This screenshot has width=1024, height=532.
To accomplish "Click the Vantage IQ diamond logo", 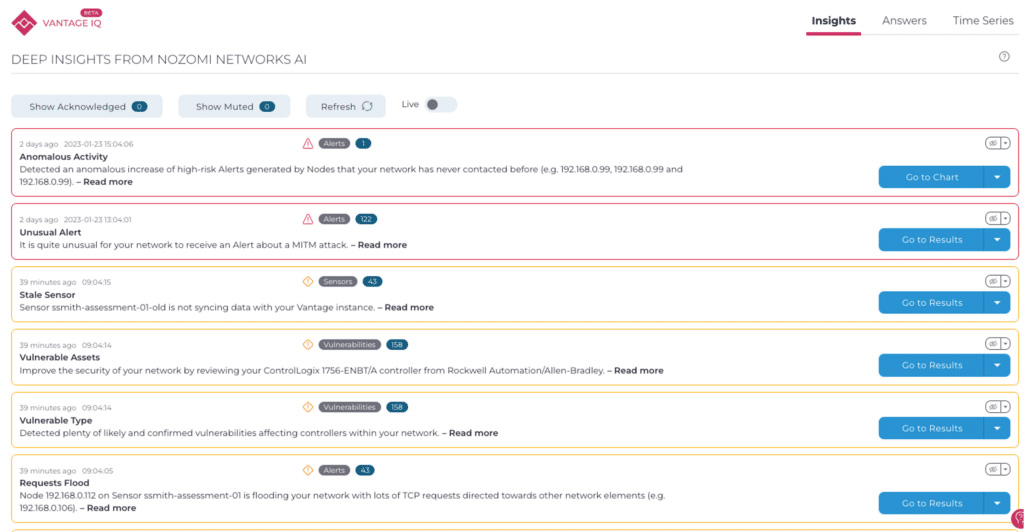I will tap(24, 23).
